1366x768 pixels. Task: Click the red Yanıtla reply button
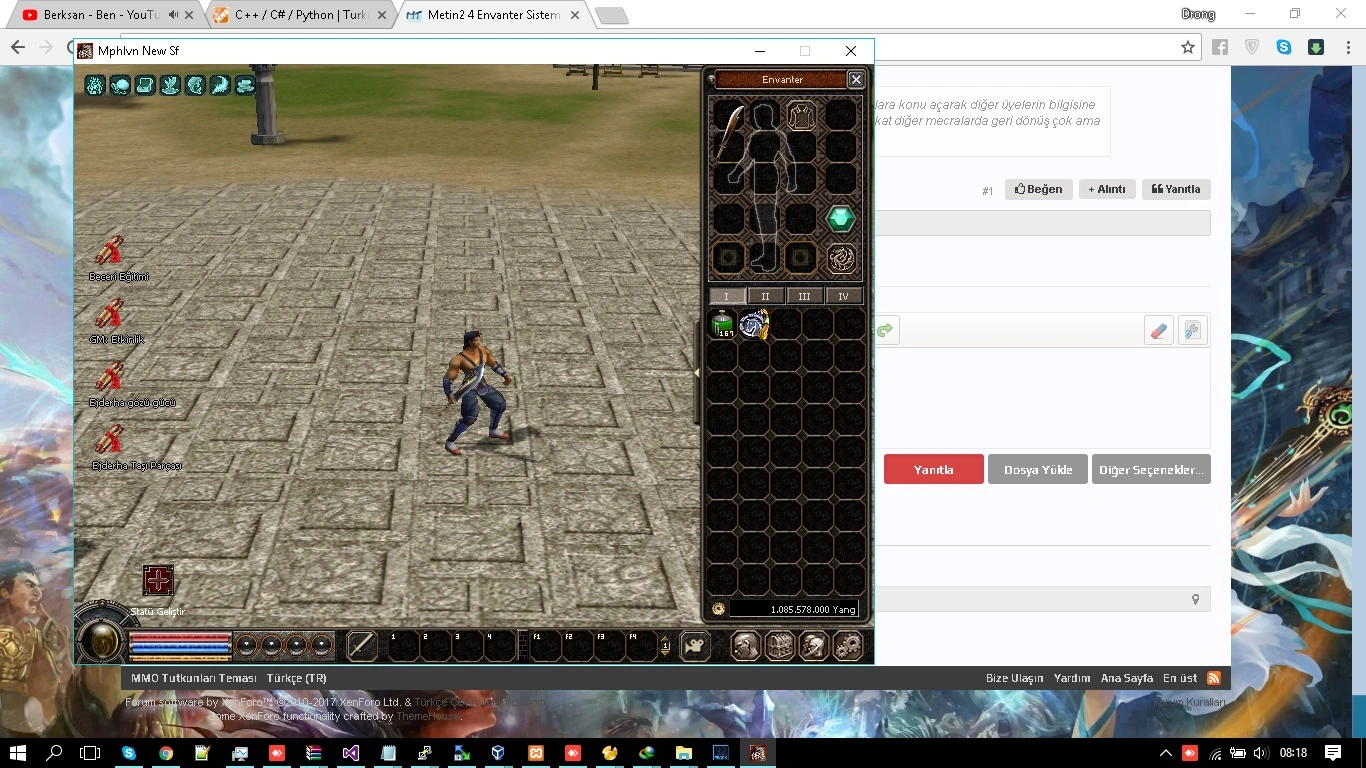pyautogui.click(x=934, y=469)
